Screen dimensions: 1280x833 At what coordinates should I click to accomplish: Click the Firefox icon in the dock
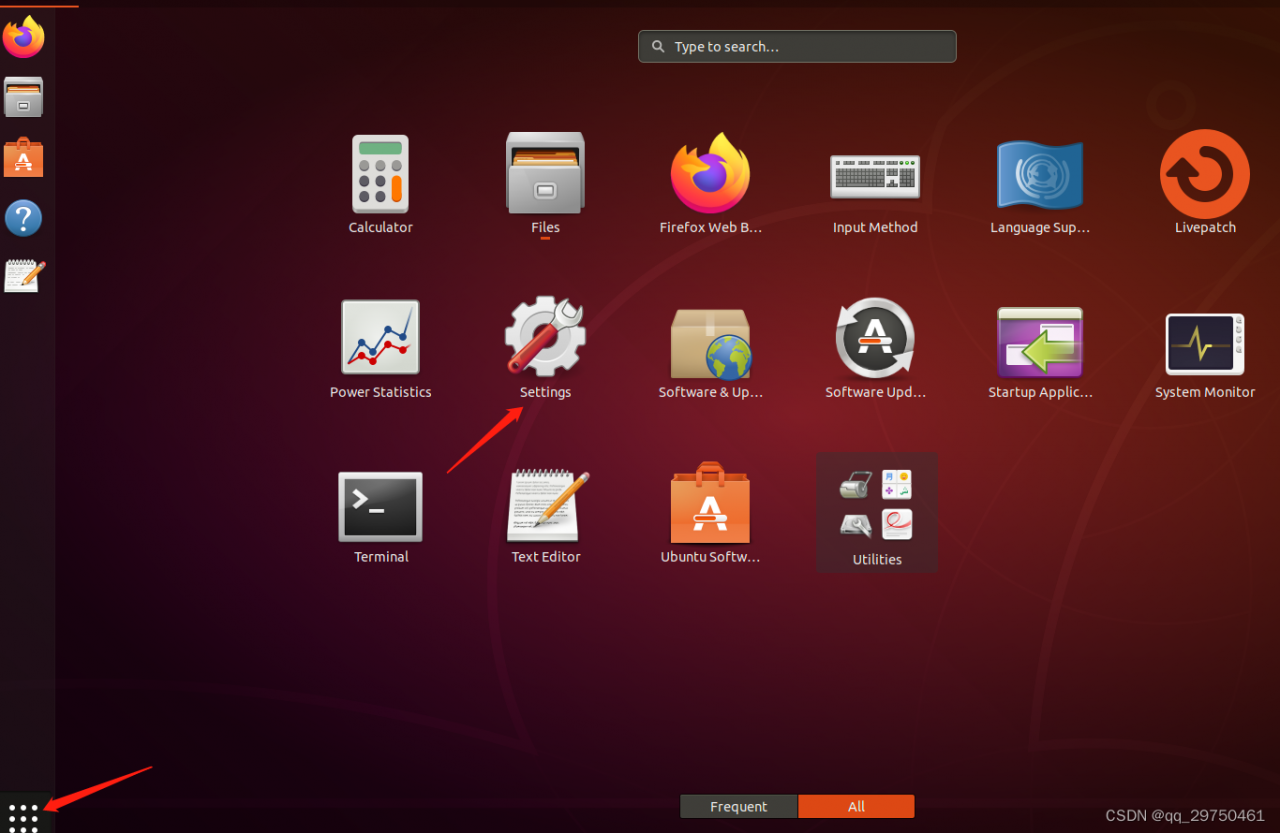[x=23, y=37]
